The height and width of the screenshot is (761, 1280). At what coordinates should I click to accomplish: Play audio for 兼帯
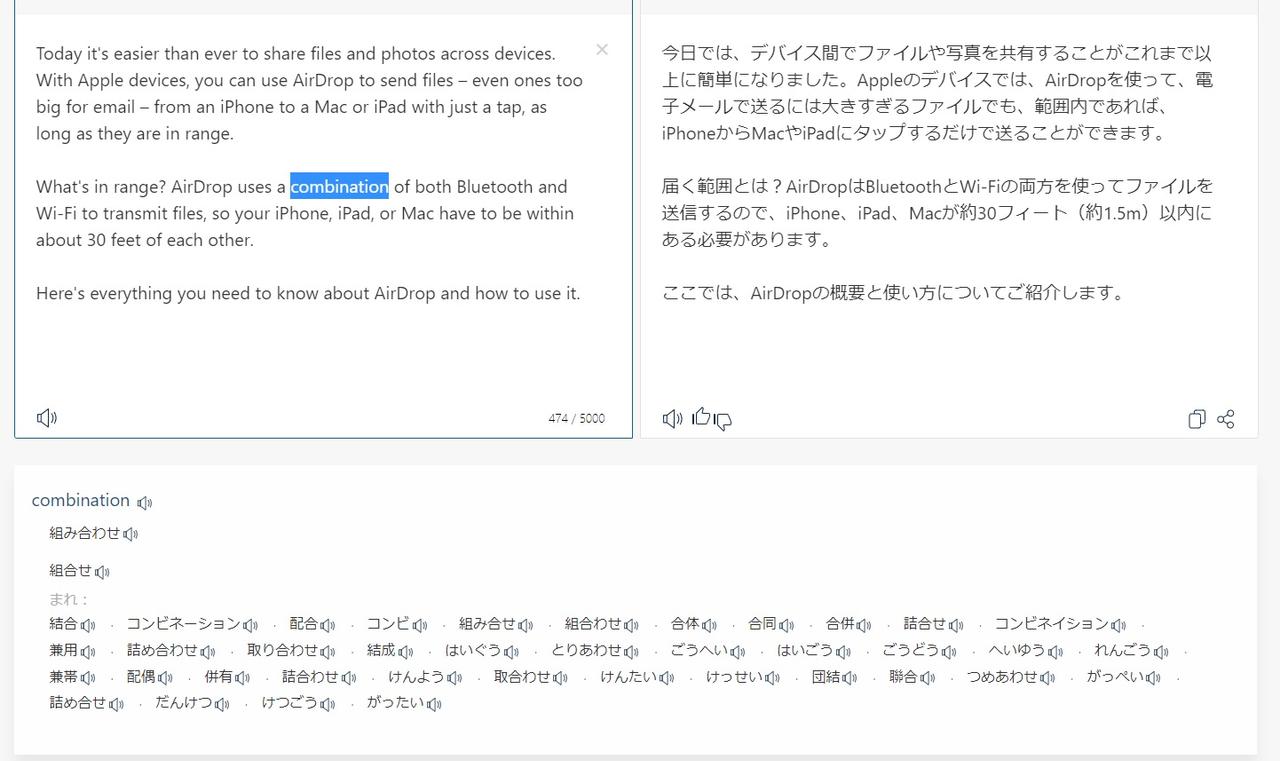coord(88,678)
